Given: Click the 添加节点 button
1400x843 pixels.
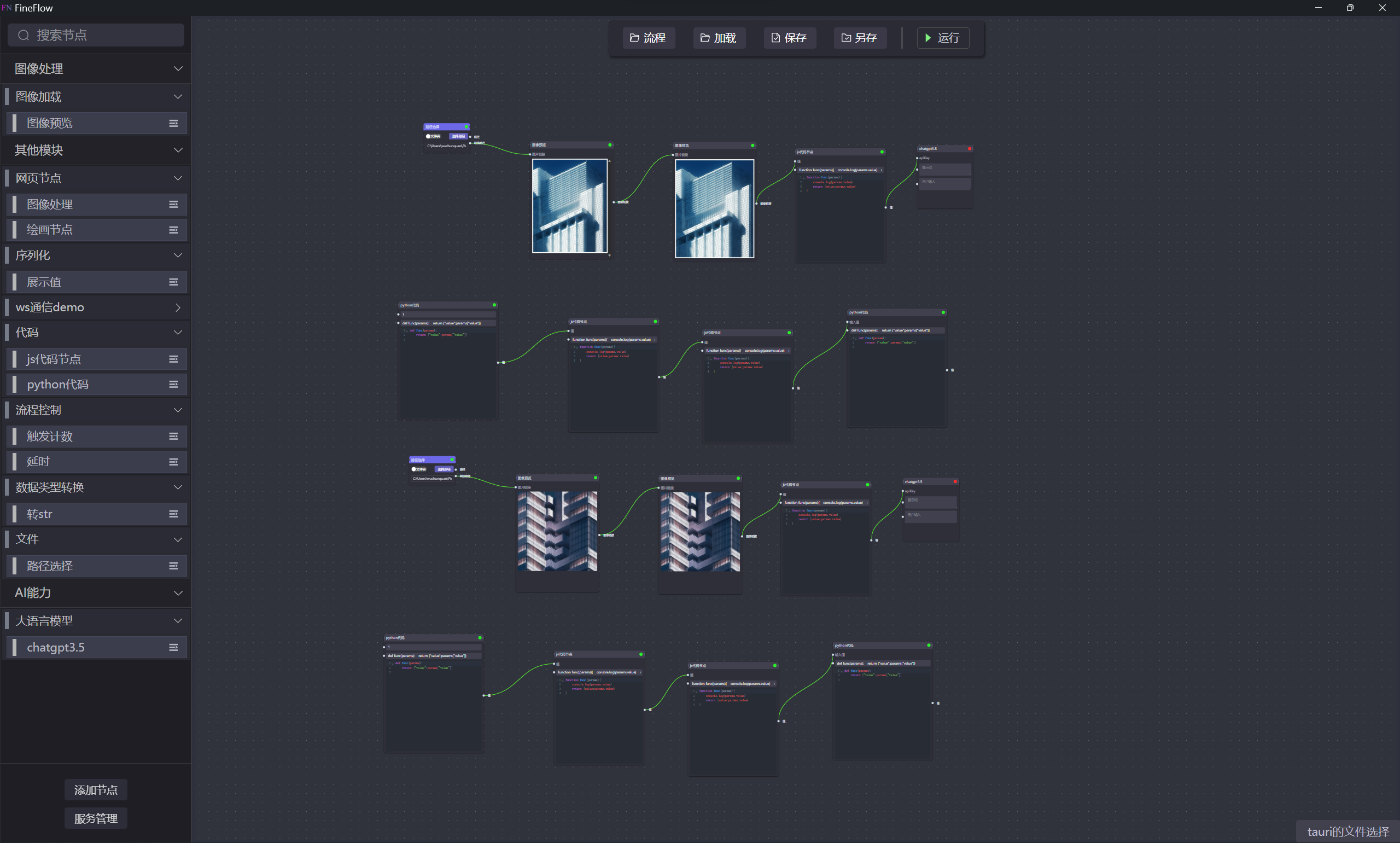Looking at the screenshot, I should click(x=95, y=789).
